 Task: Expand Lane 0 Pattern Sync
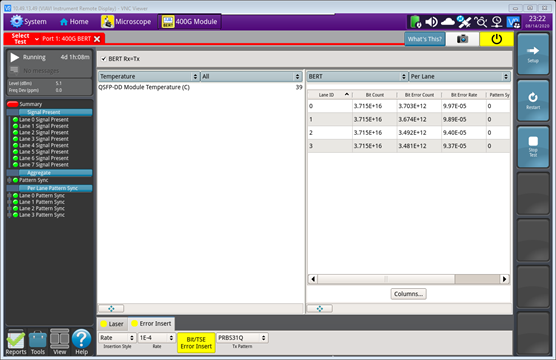coord(10,195)
